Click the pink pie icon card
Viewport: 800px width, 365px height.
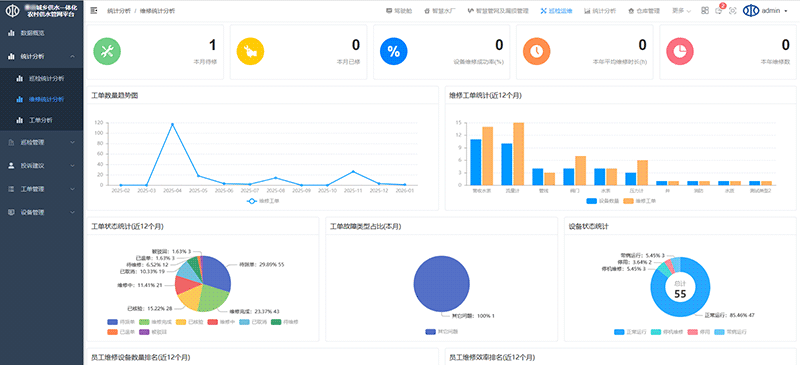click(x=680, y=51)
